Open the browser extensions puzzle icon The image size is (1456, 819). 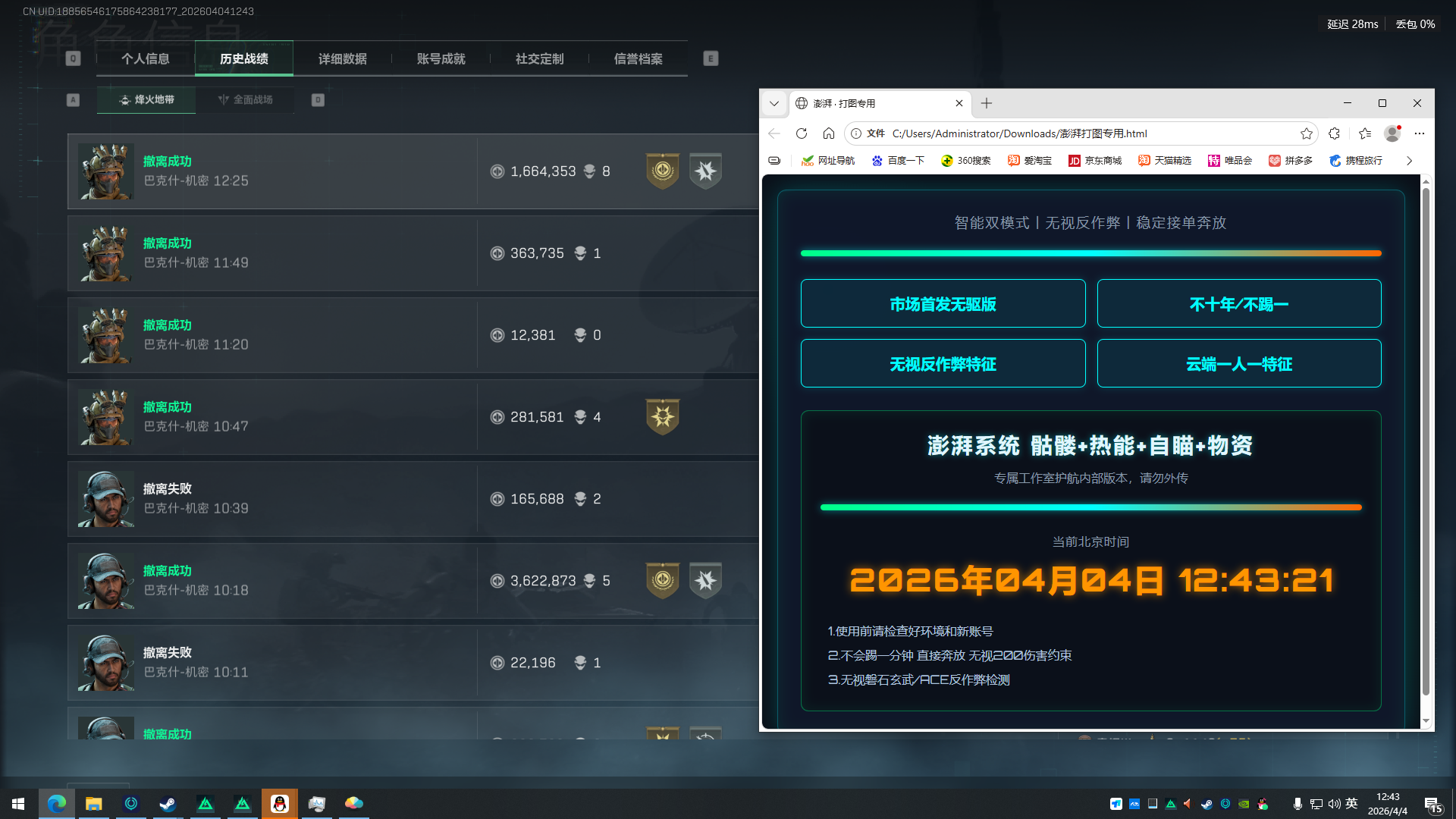(x=1335, y=133)
